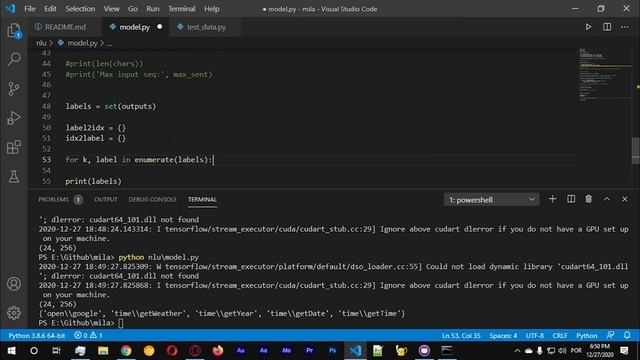Open Premiere Pro from the taskbar
Viewport: 640px width, 360px height.
tap(309, 351)
